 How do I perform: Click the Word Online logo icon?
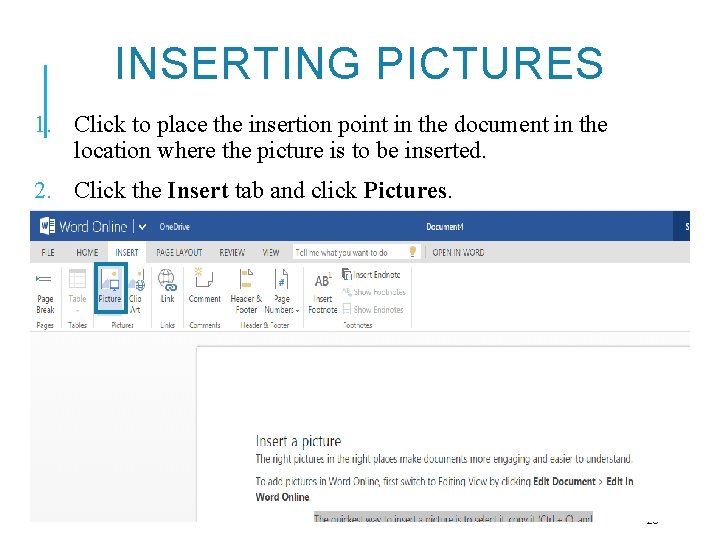pos(47,226)
